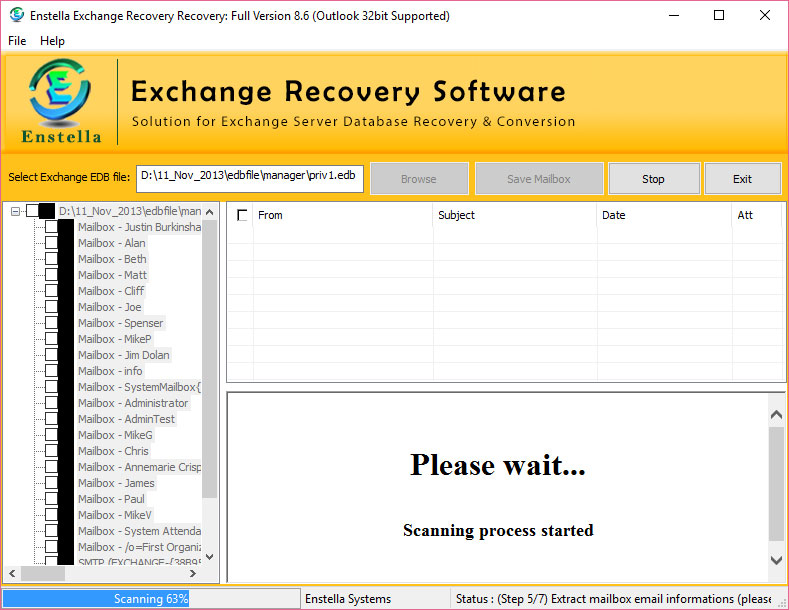
Task: Click the preview pane scroll down arrow
Action: click(x=776, y=560)
